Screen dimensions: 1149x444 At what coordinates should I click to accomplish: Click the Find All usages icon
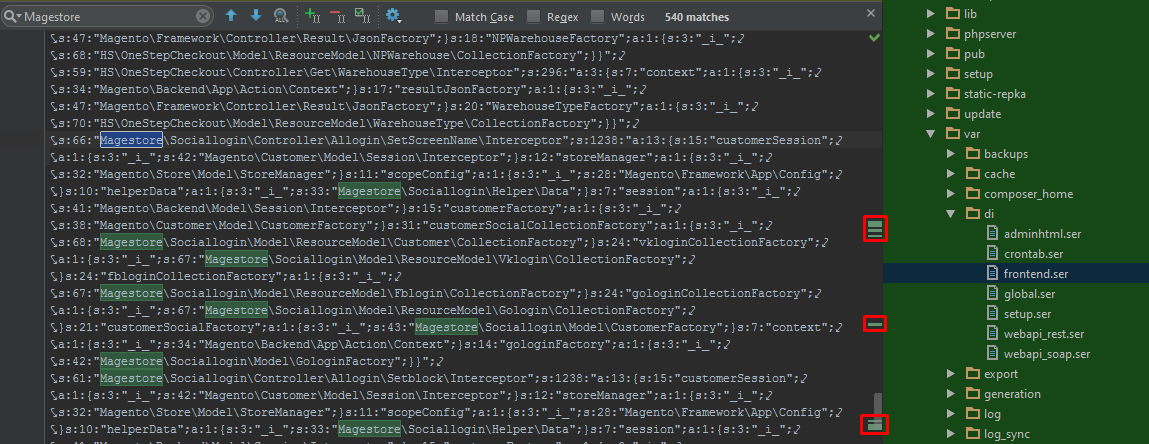click(x=281, y=15)
